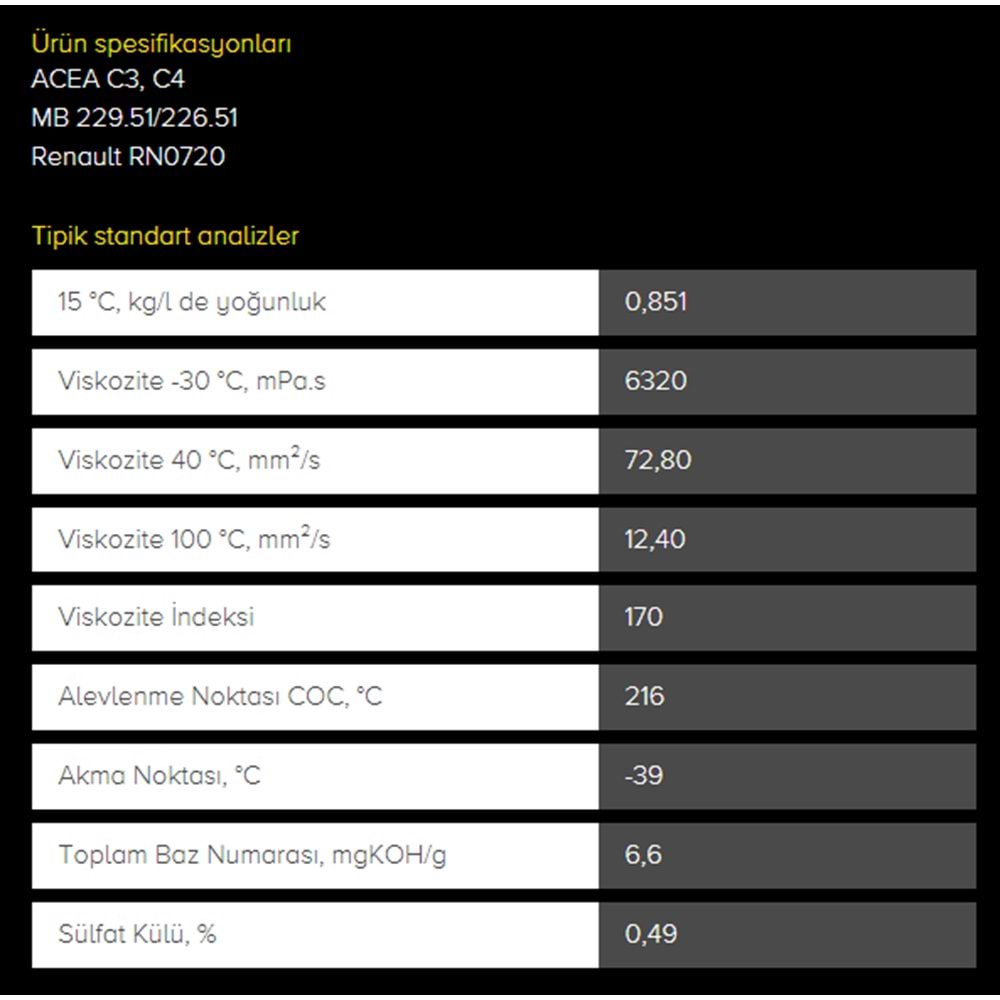This screenshot has width=1000, height=1000.
Task: Select the 'Viskozite 100 °C' row label
Action: (x=194, y=538)
